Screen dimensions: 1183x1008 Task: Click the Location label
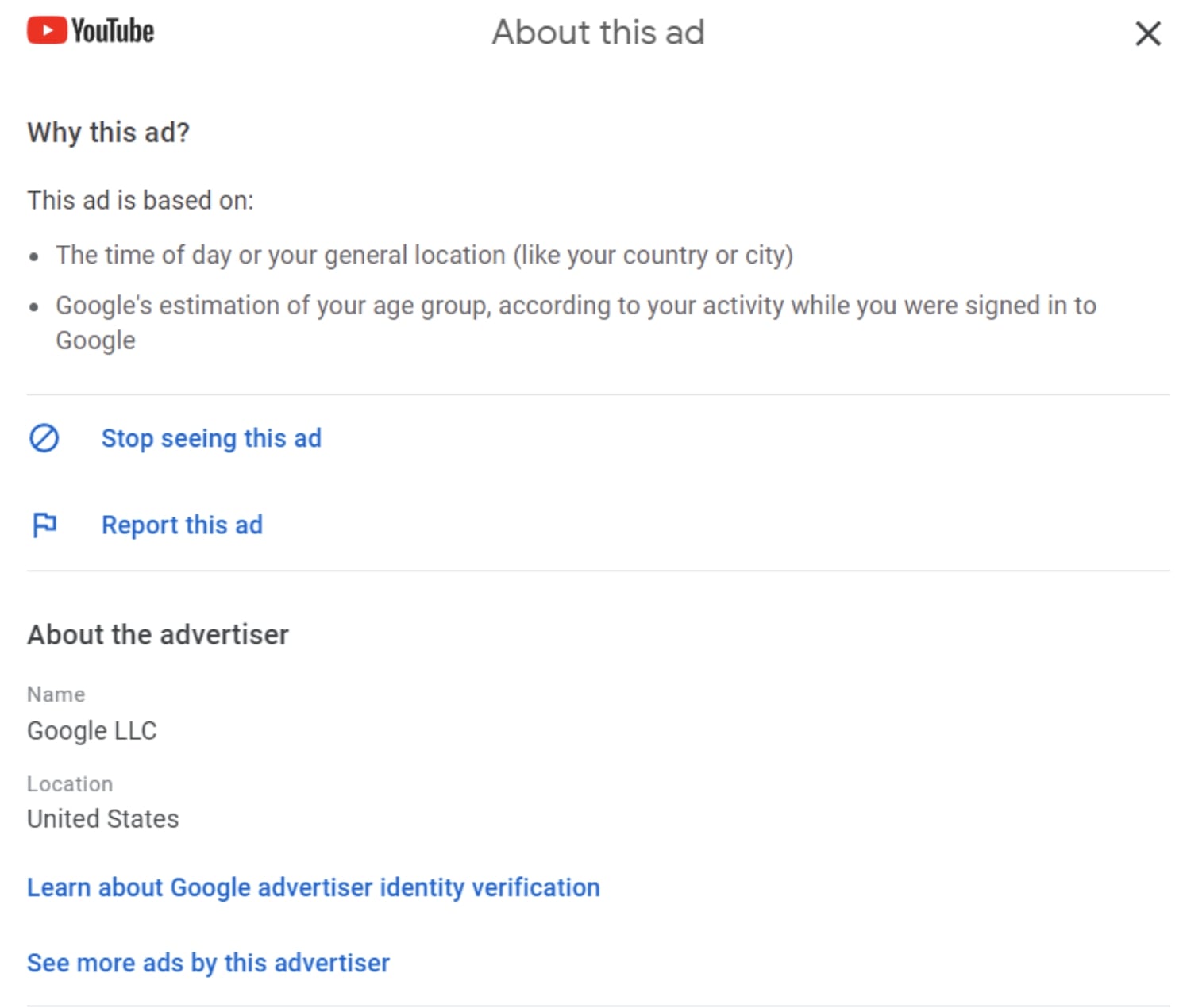pyautogui.click(x=70, y=783)
